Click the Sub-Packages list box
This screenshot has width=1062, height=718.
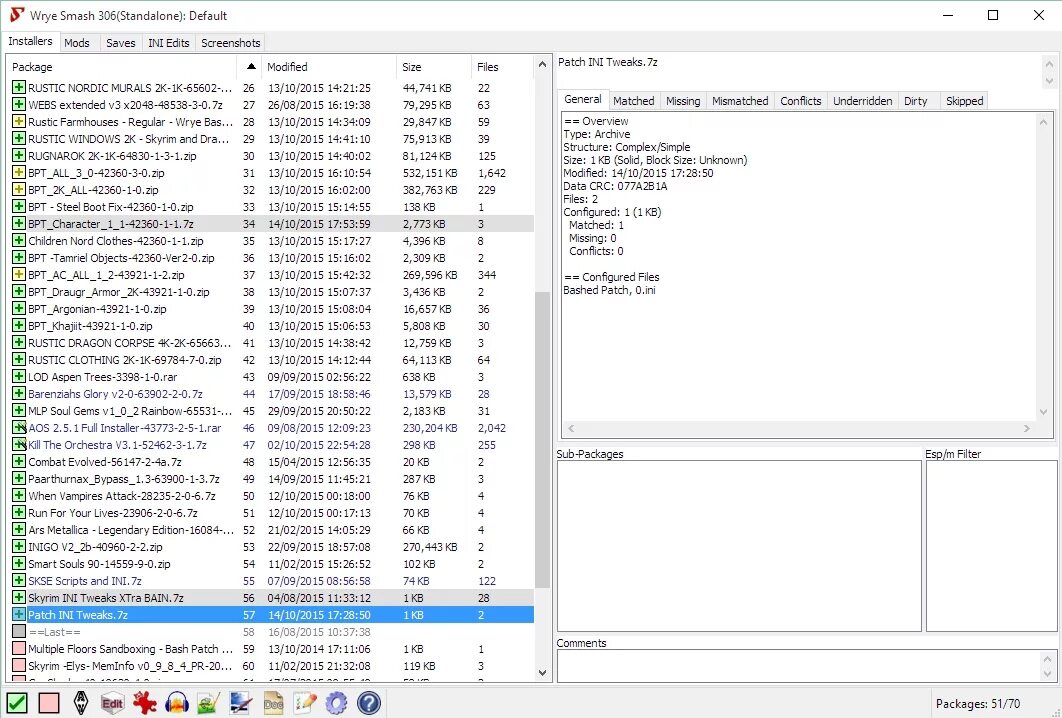[x=739, y=546]
